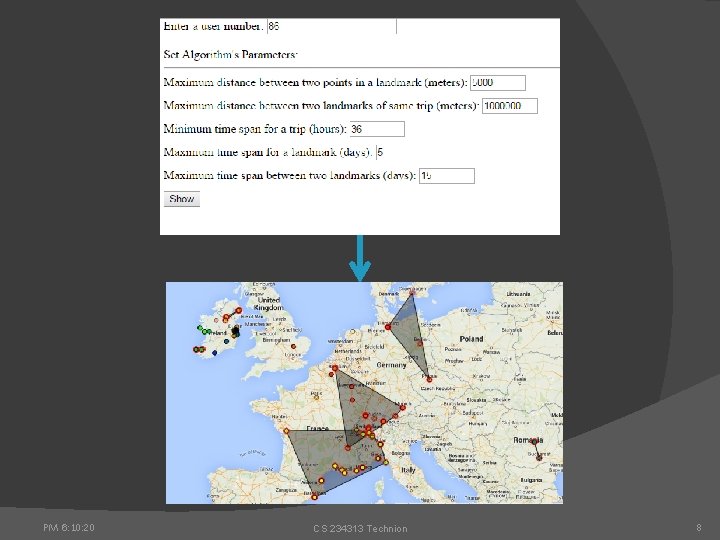The image size is (720, 540).
Task: Click the marker at Copenhagen on the triangle's top
Action: [x=412, y=292]
